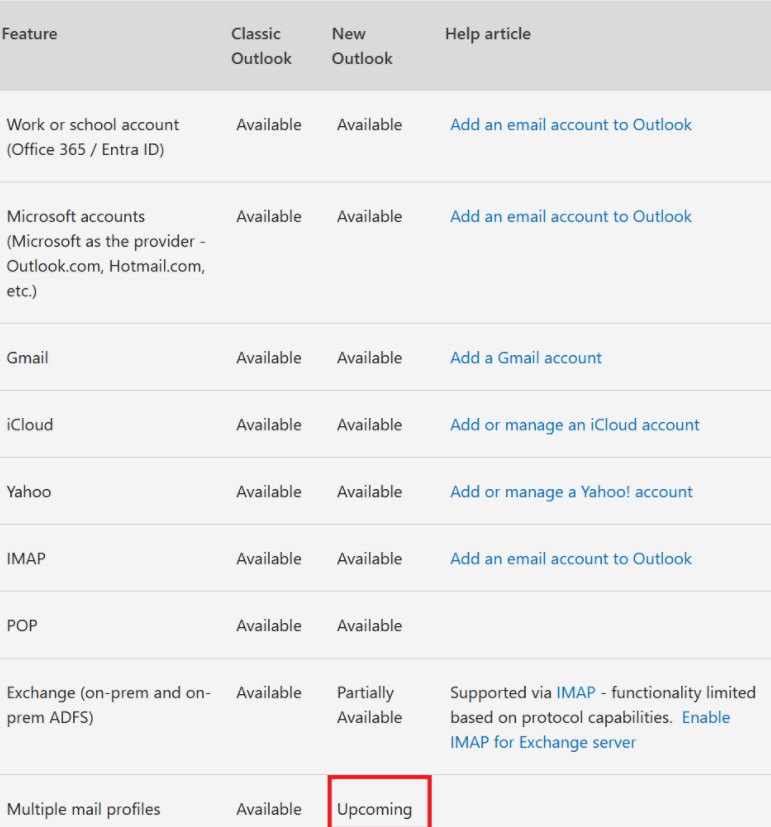Click the Classic Outlook column header
This screenshot has height=827, width=771.
pos(261,46)
